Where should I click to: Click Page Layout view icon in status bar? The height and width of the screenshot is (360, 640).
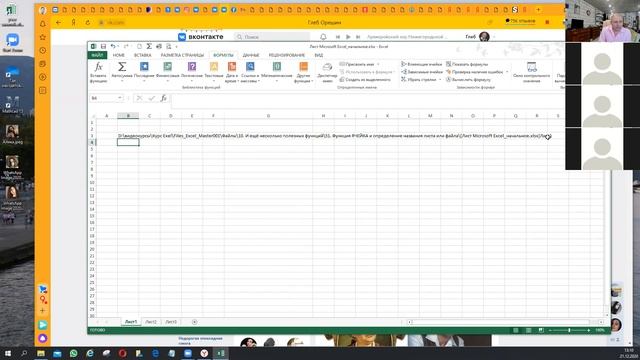click(x=529, y=330)
